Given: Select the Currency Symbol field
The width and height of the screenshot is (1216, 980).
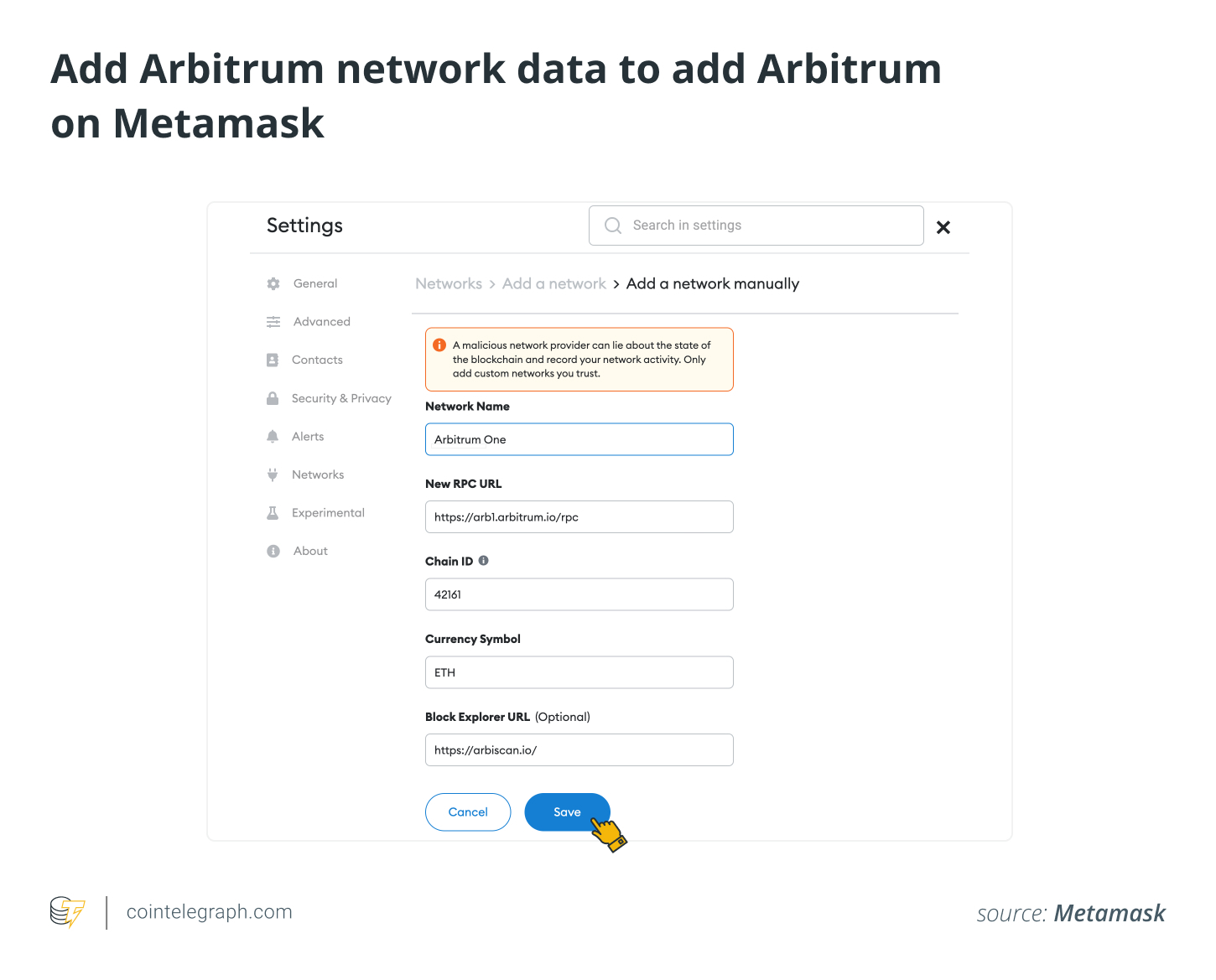Looking at the screenshot, I should click(x=579, y=671).
